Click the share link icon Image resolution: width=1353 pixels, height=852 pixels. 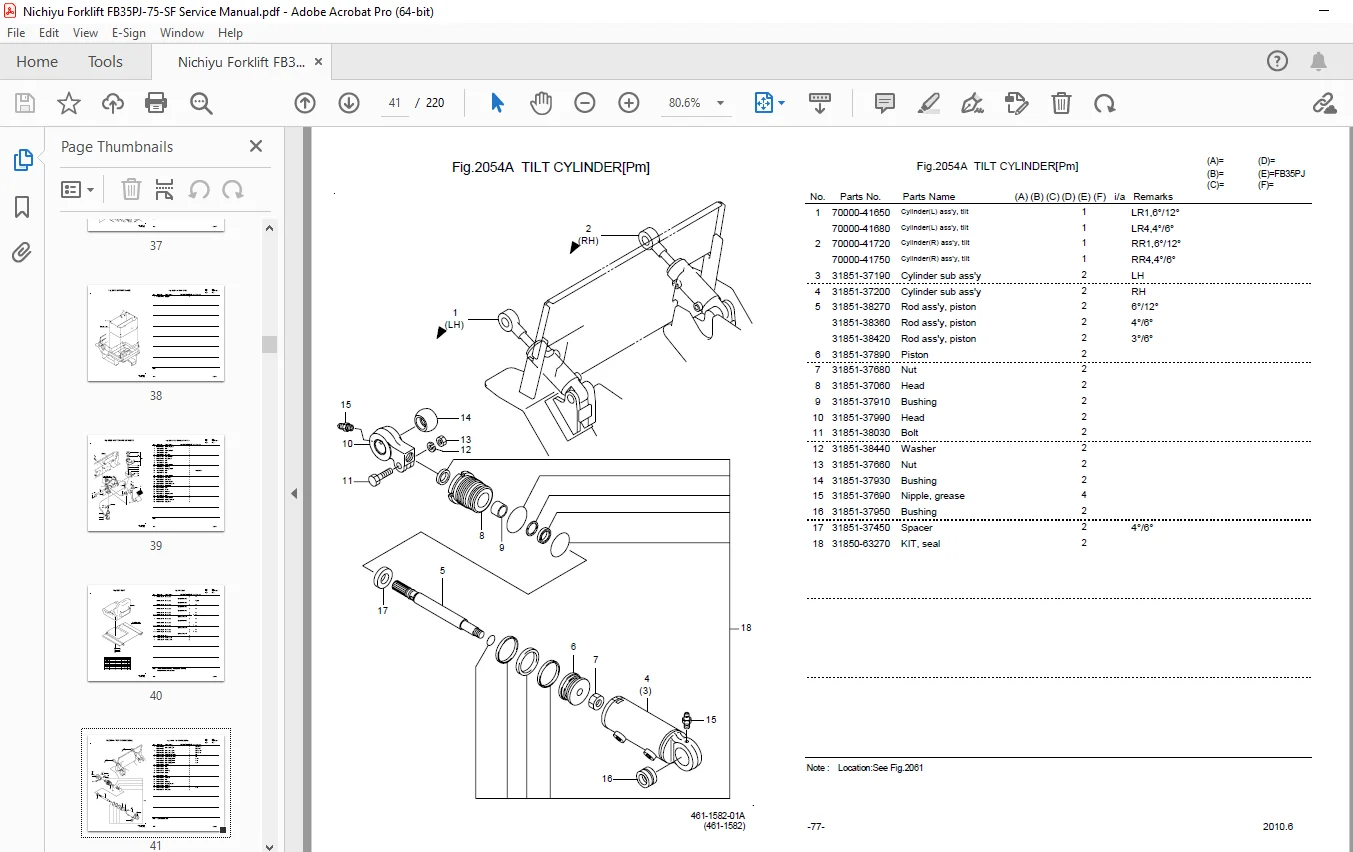click(1325, 103)
